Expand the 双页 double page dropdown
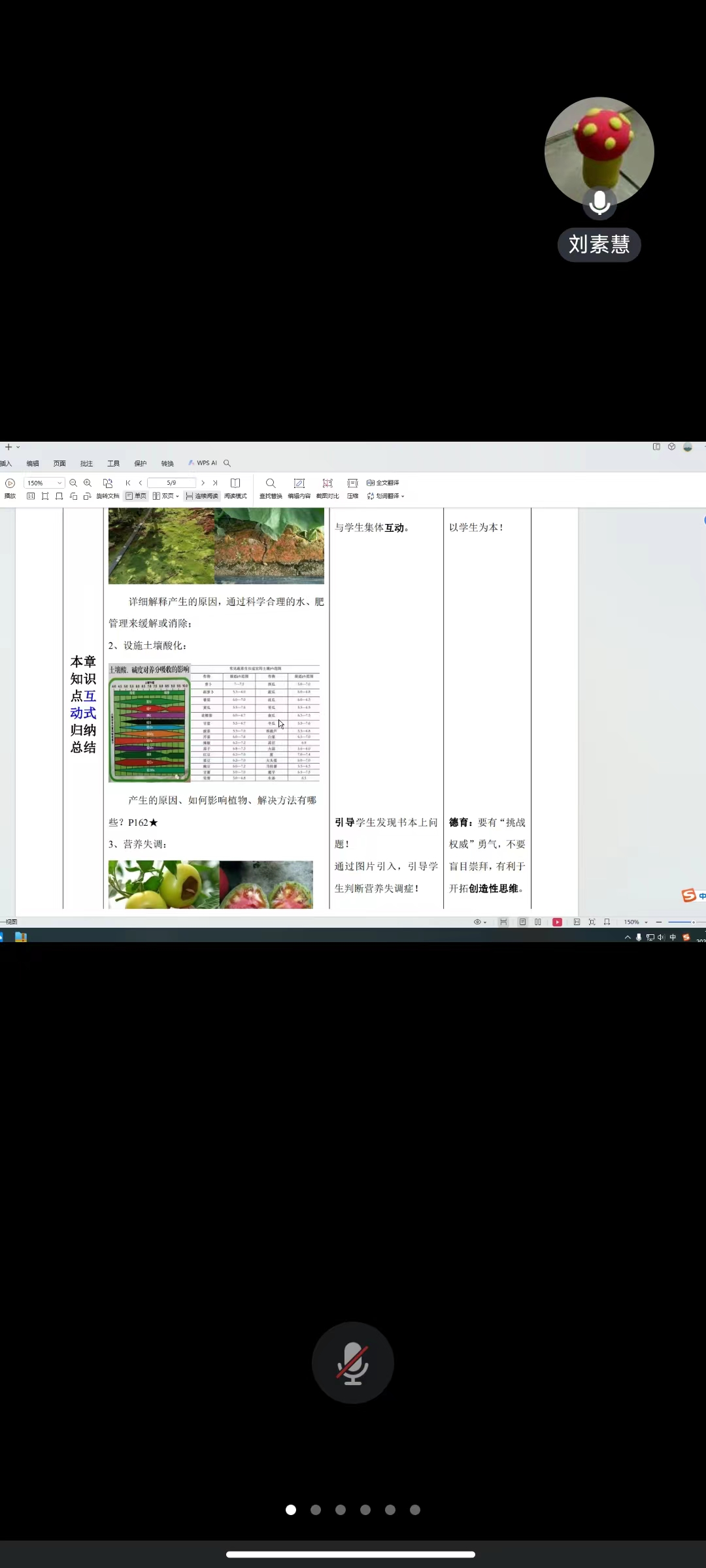This screenshot has width=706, height=1568. (177, 496)
